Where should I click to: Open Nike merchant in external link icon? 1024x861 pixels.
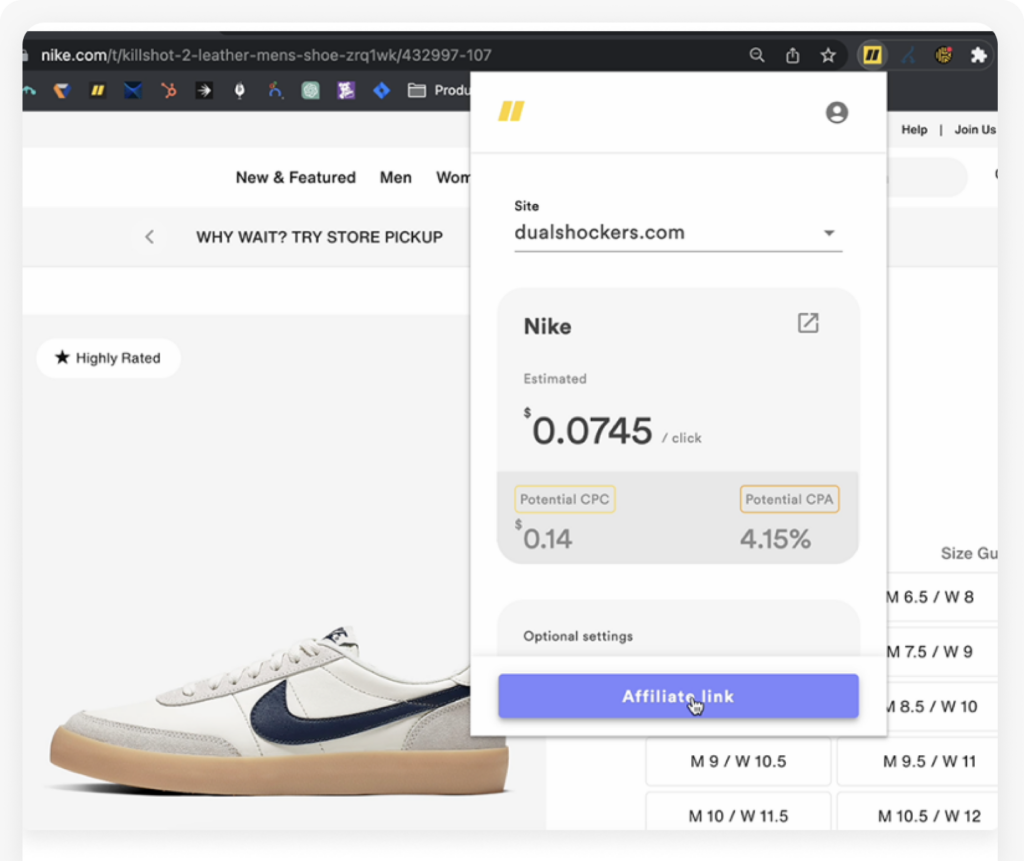tap(808, 323)
